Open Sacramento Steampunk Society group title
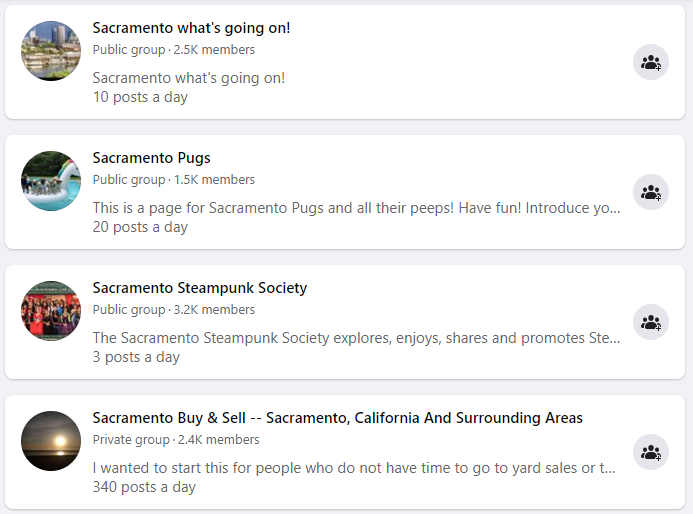Screen dimensions: 693x514 pos(199,288)
